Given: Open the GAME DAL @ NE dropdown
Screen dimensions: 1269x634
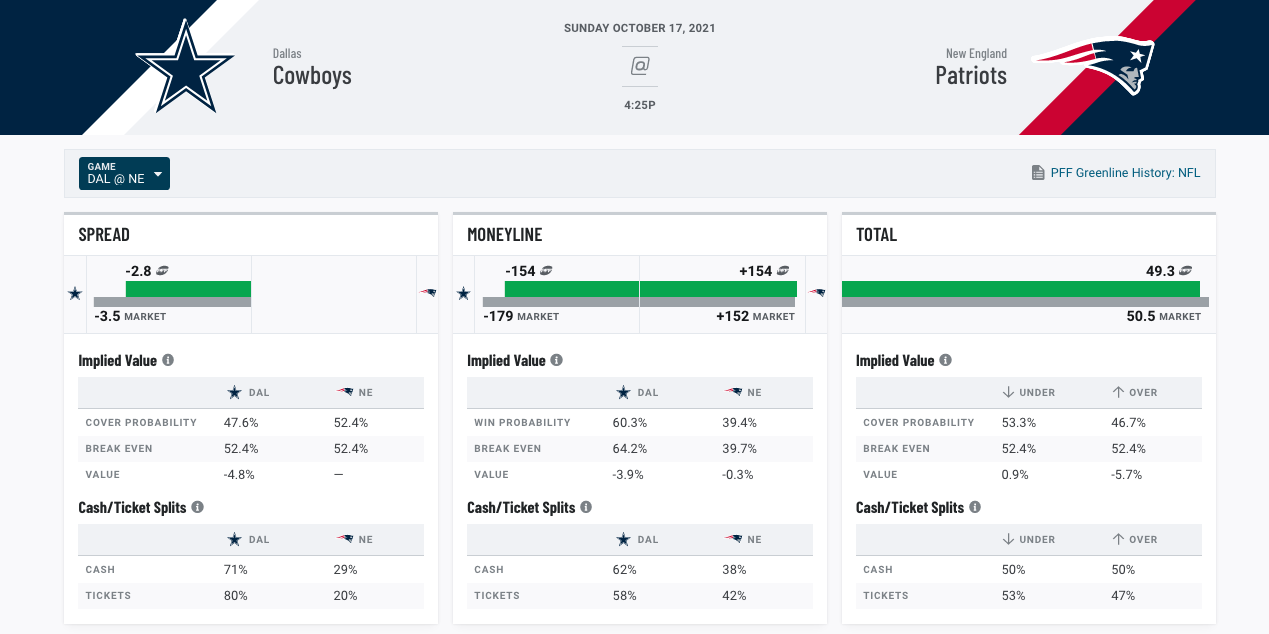Looking at the screenshot, I should click(x=125, y=173).
